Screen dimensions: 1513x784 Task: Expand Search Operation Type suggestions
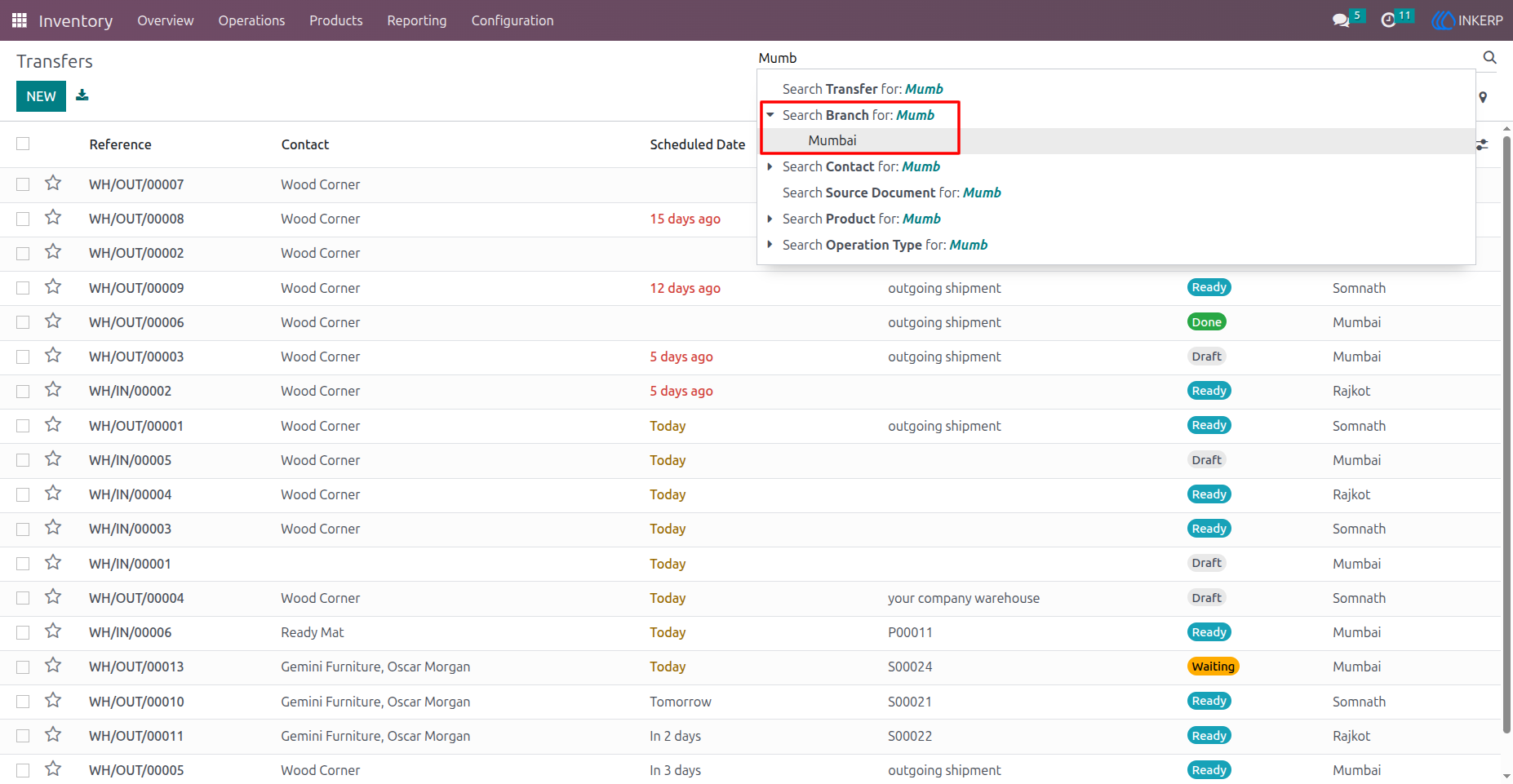(x=770, y=245)
